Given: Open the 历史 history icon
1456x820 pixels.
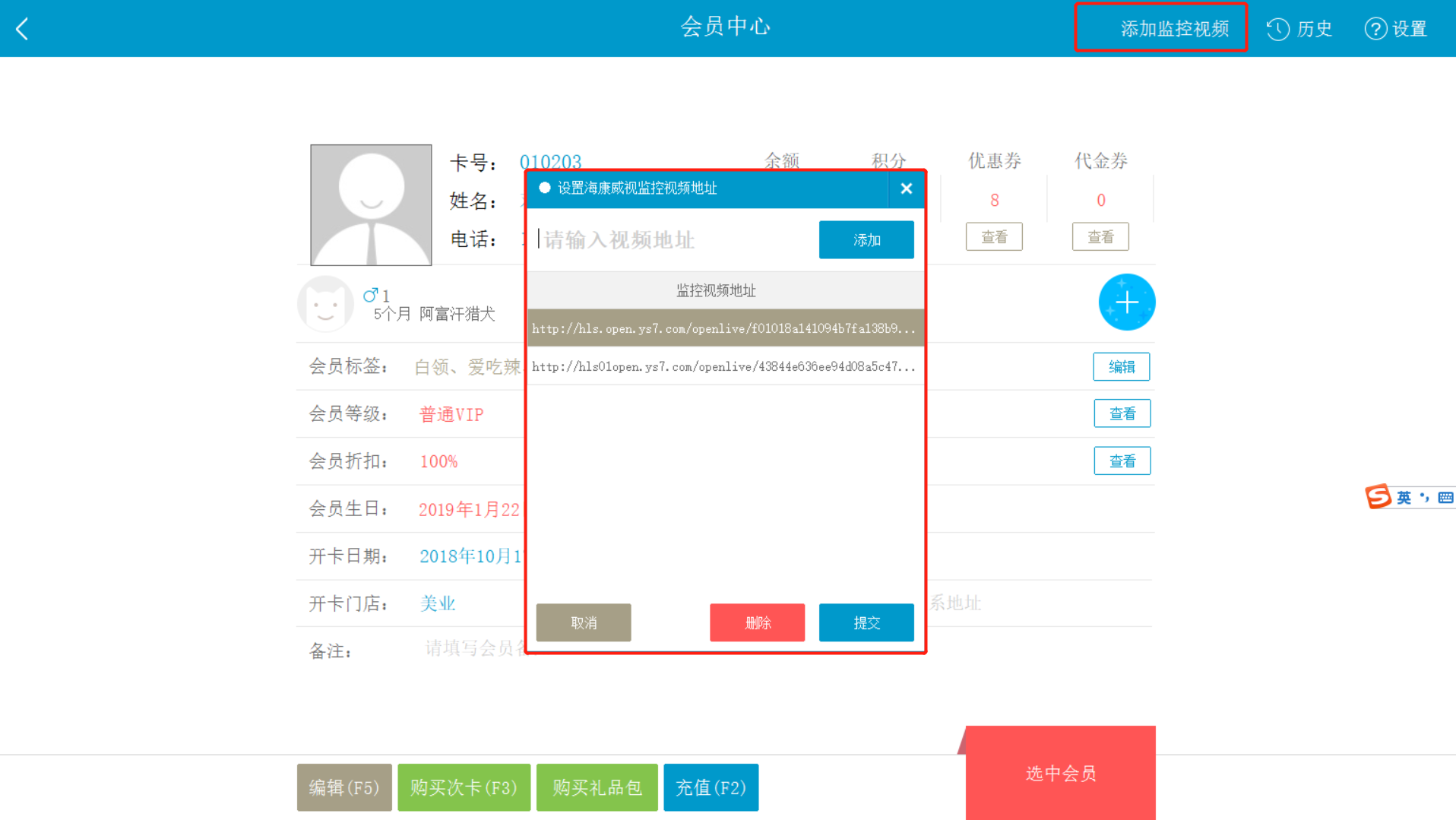Looking at the screenshot, I should click(1277, 29).
